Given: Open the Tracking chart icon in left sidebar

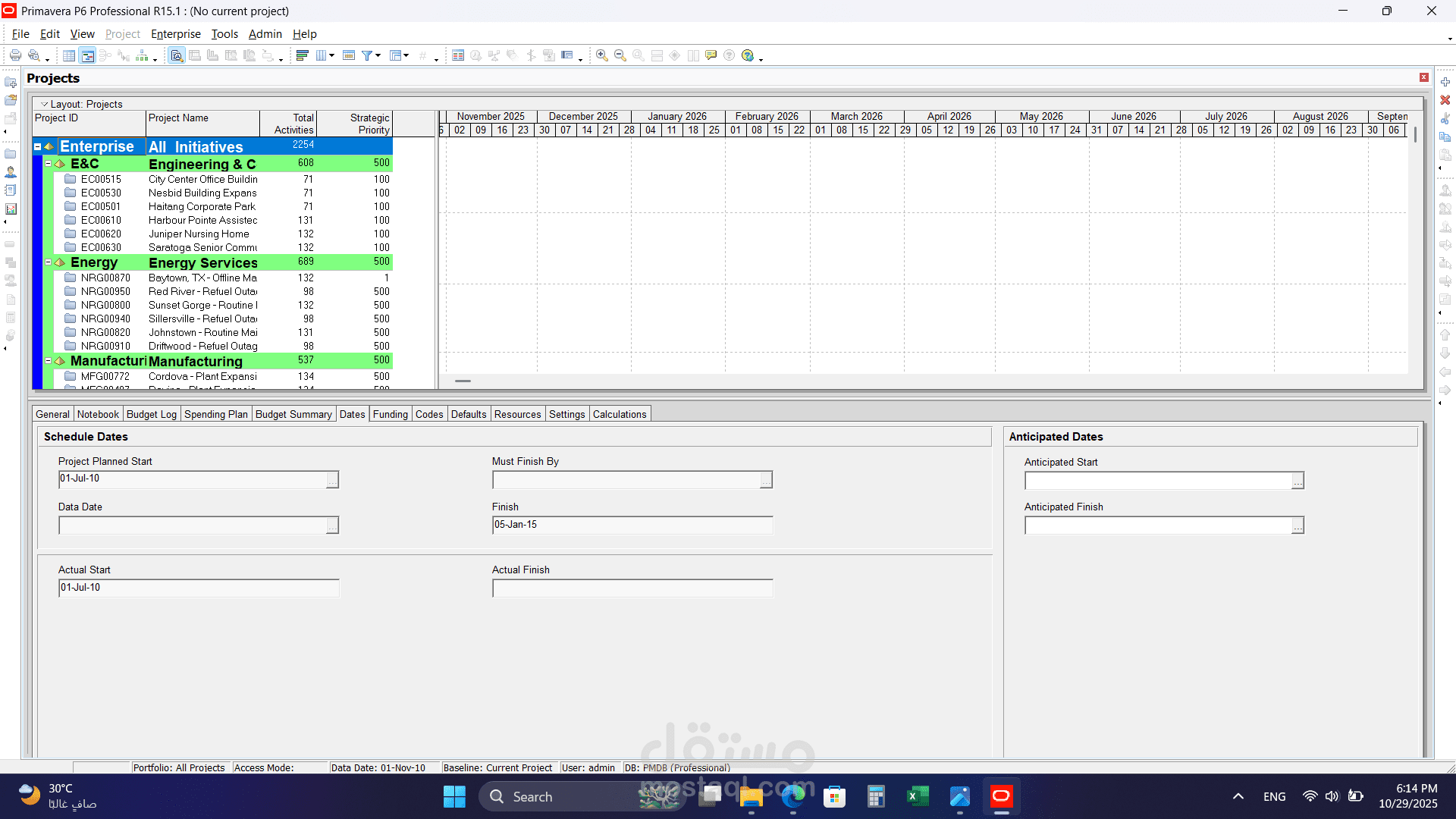Looking at the screenshot, I should click(x=11, y=209).
